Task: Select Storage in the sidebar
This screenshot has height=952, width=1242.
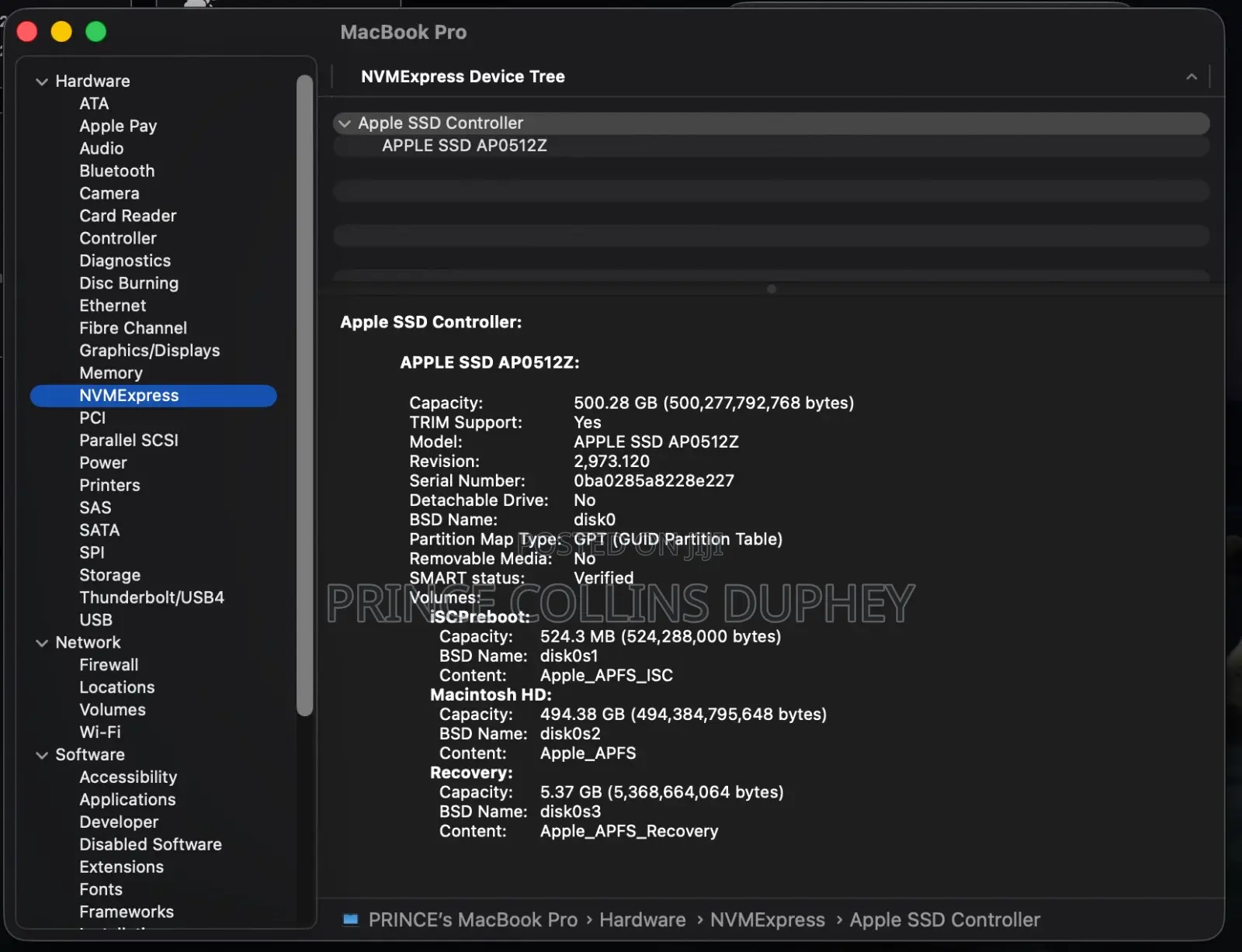Action: click(x=109, y=576)
